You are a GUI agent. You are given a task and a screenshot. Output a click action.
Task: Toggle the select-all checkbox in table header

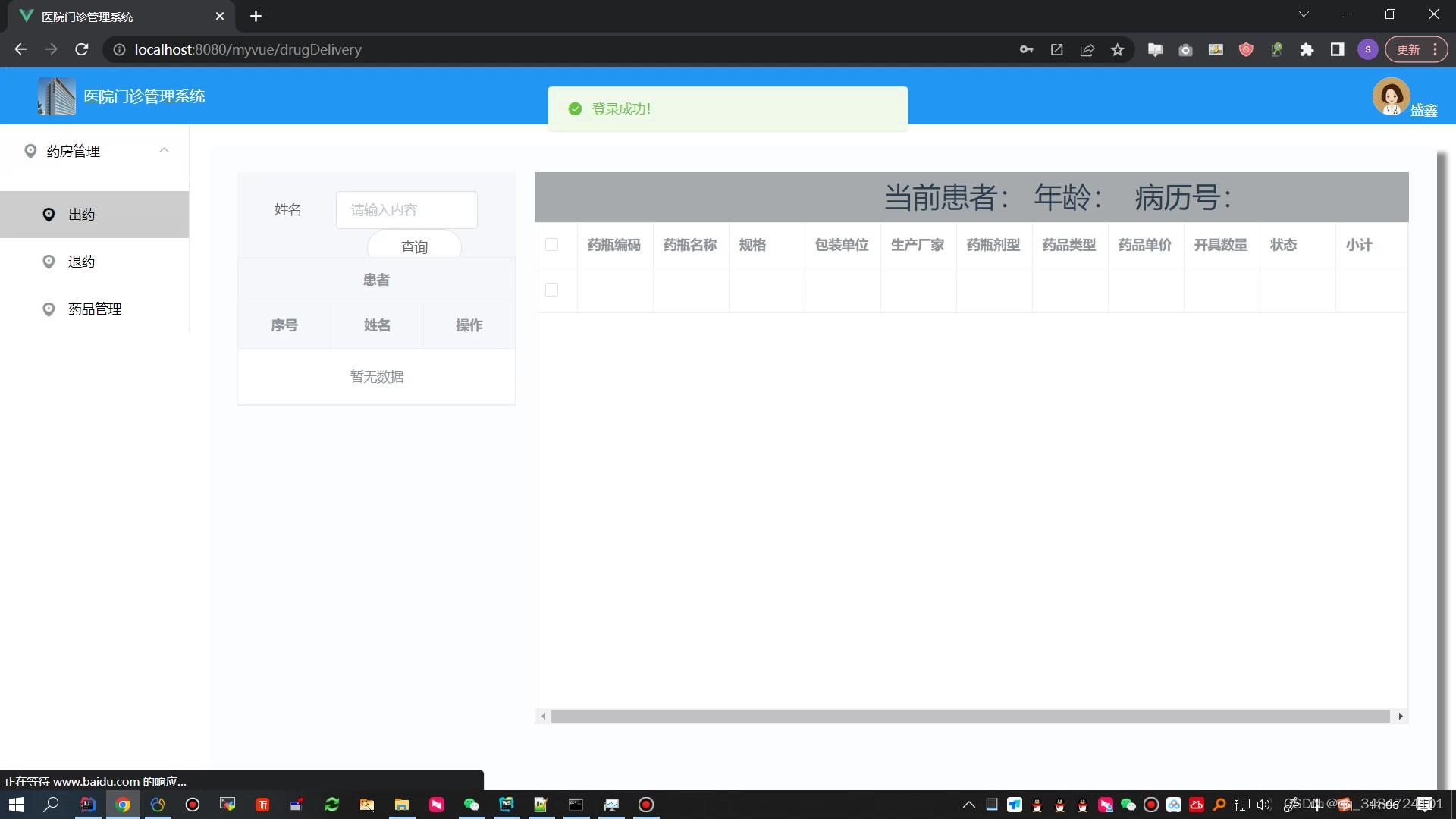pyautogui.click(x=551, y=245)
